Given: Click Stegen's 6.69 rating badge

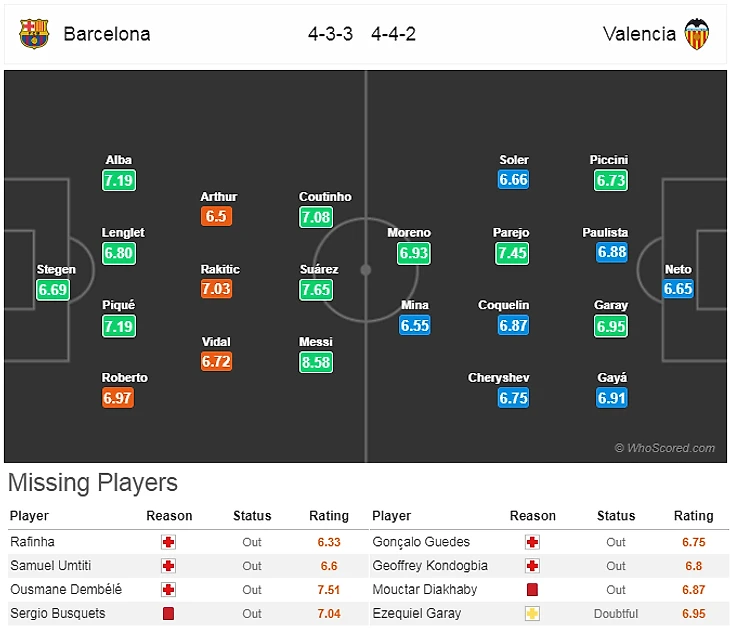Looking at the screenshot, I should (x=53, y=290).
